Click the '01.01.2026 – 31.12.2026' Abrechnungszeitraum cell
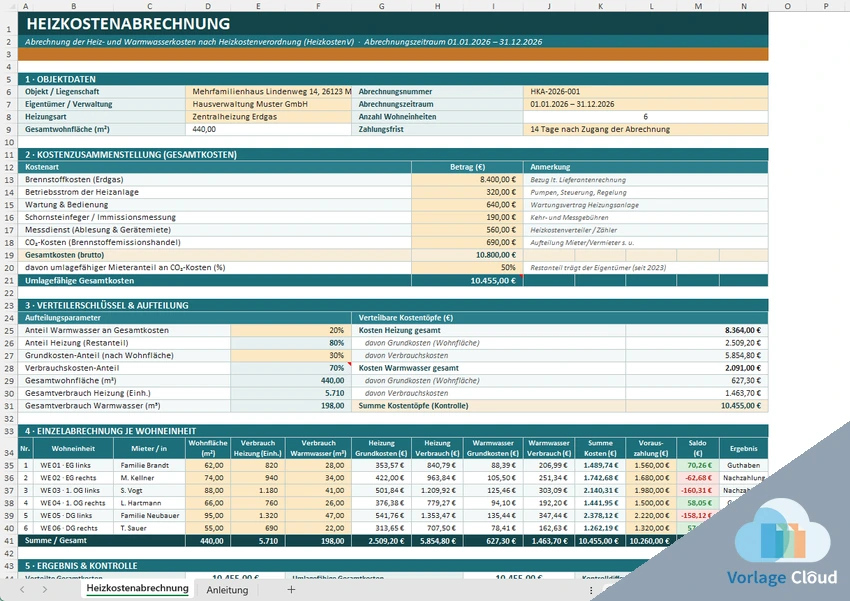 click(x=646, y=104)
